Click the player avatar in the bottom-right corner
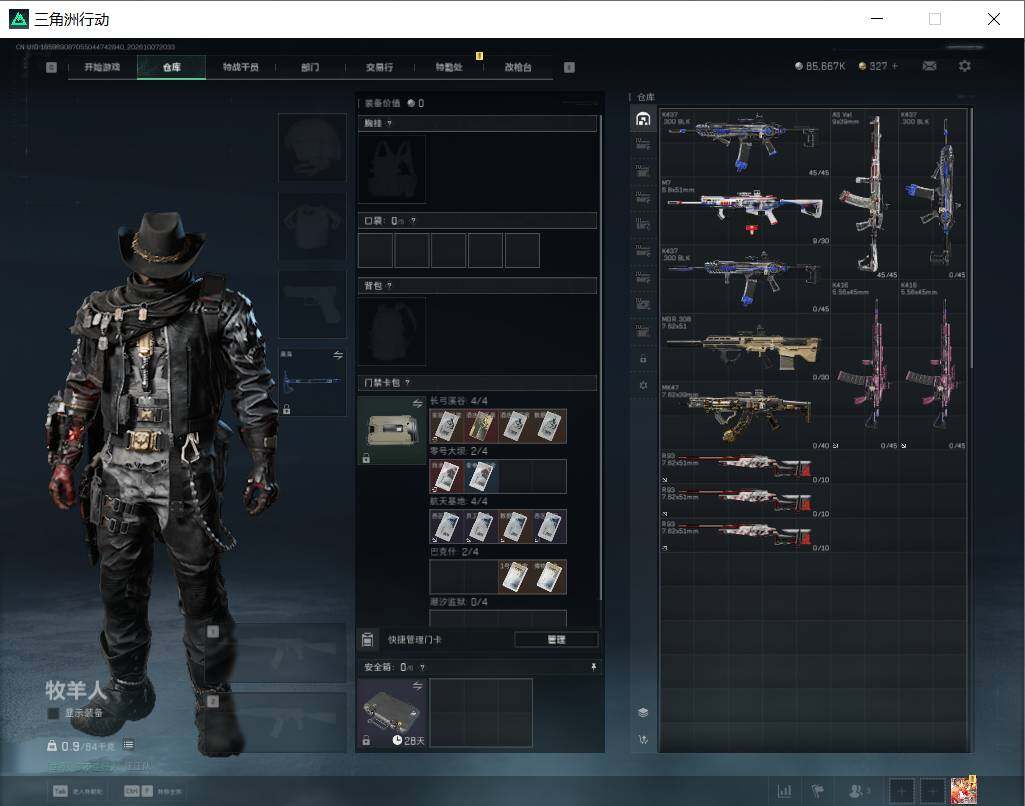This screenshot has width=1025, height=806. pos(964,789)
